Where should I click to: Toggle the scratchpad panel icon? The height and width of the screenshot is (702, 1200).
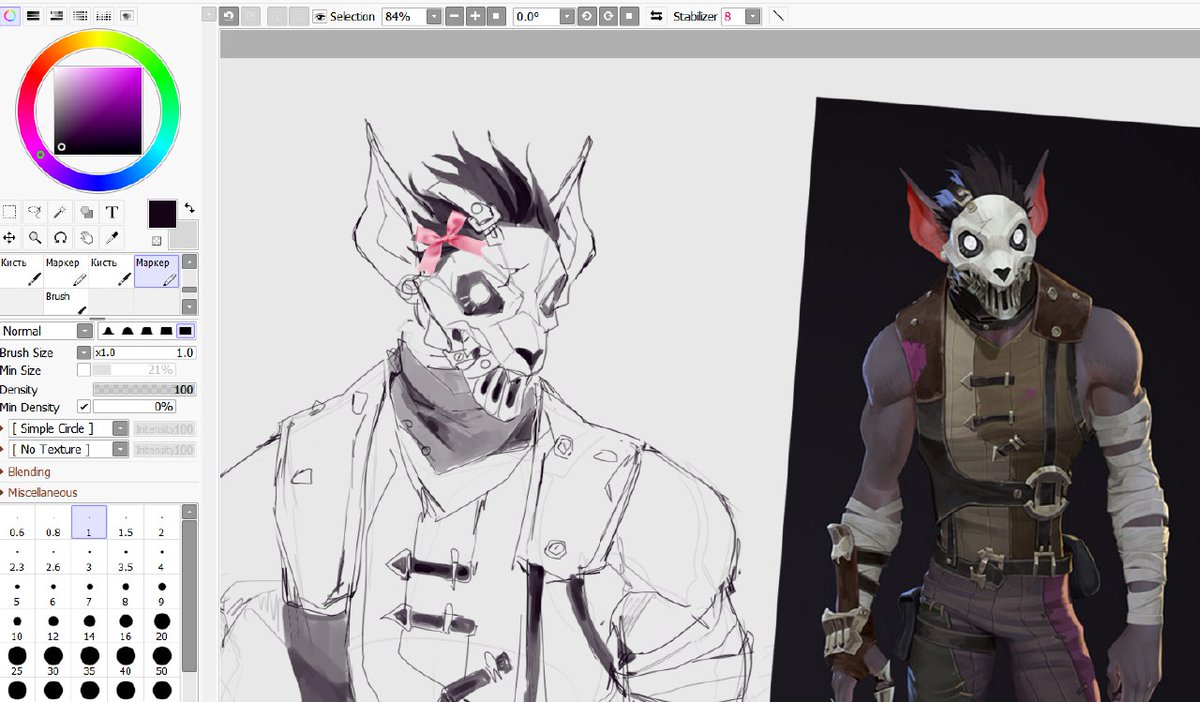point(128,16)
